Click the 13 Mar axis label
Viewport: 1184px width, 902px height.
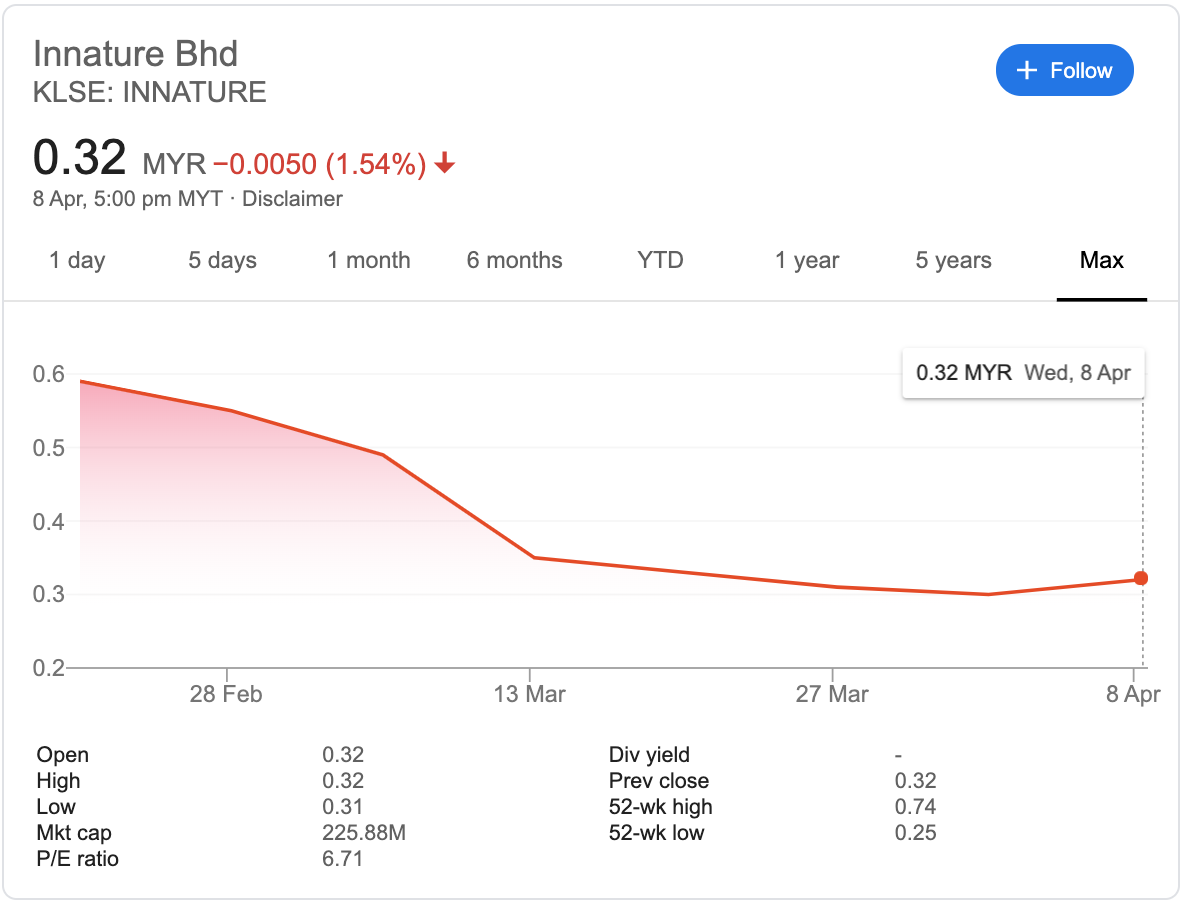click(x=530, y=693)
